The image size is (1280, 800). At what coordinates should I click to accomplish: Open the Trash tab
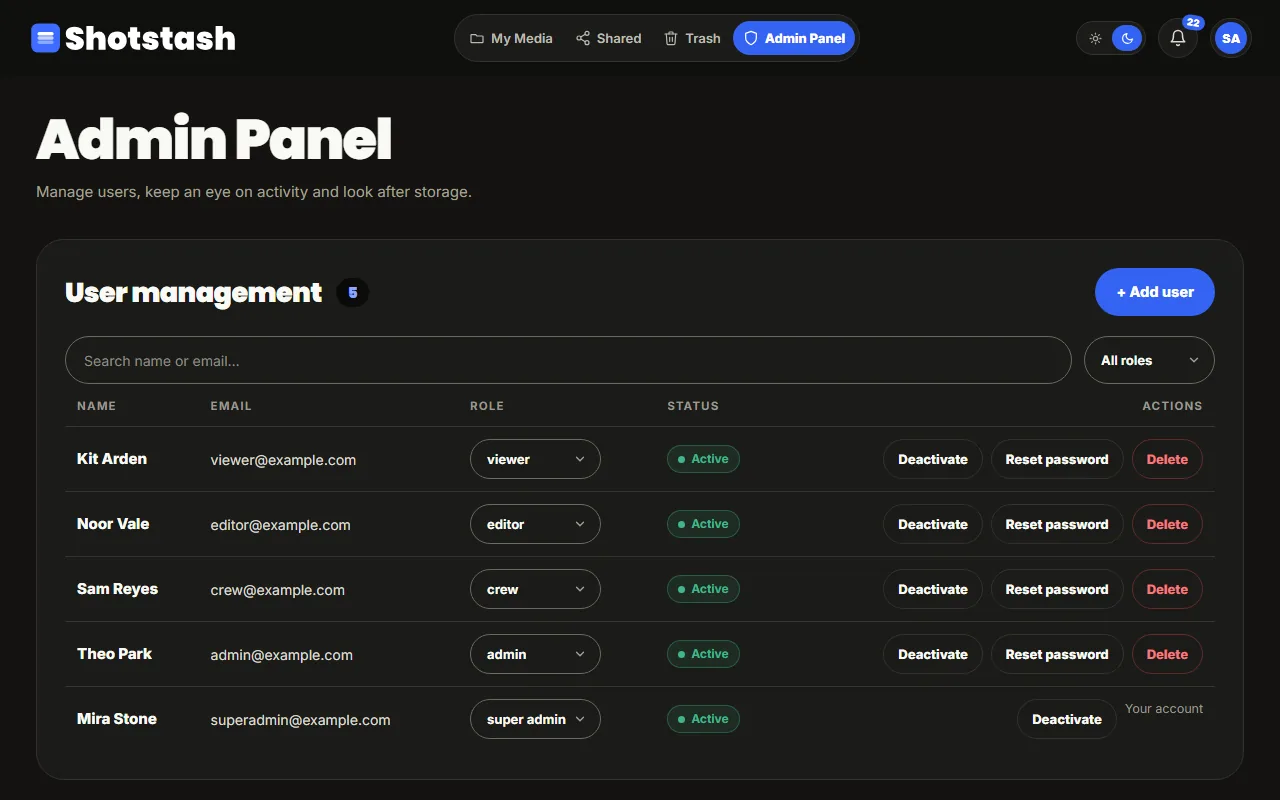click(692, 38)
